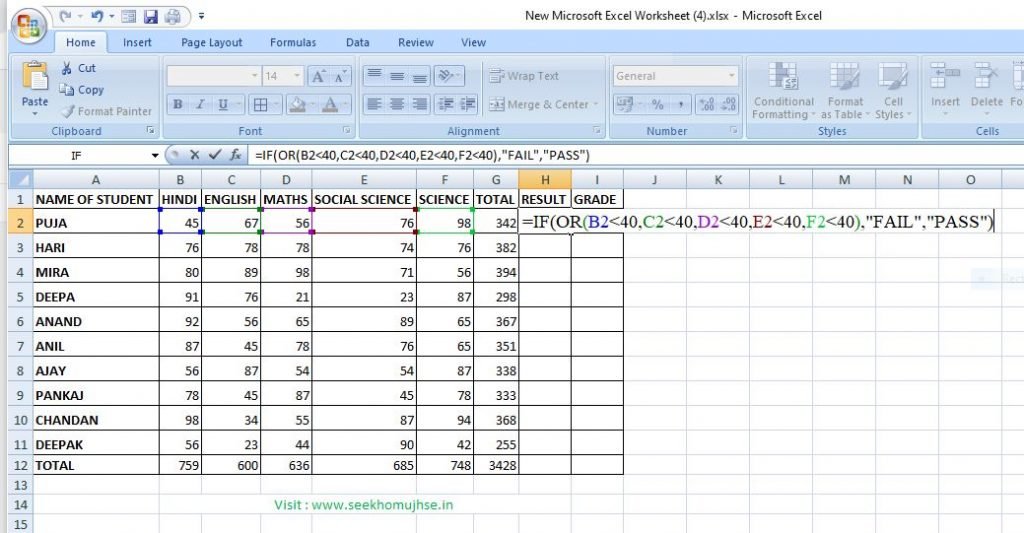Toggle Italic formatting
Viewport: 1024px width, 533px height.
(x=200, y=104)
